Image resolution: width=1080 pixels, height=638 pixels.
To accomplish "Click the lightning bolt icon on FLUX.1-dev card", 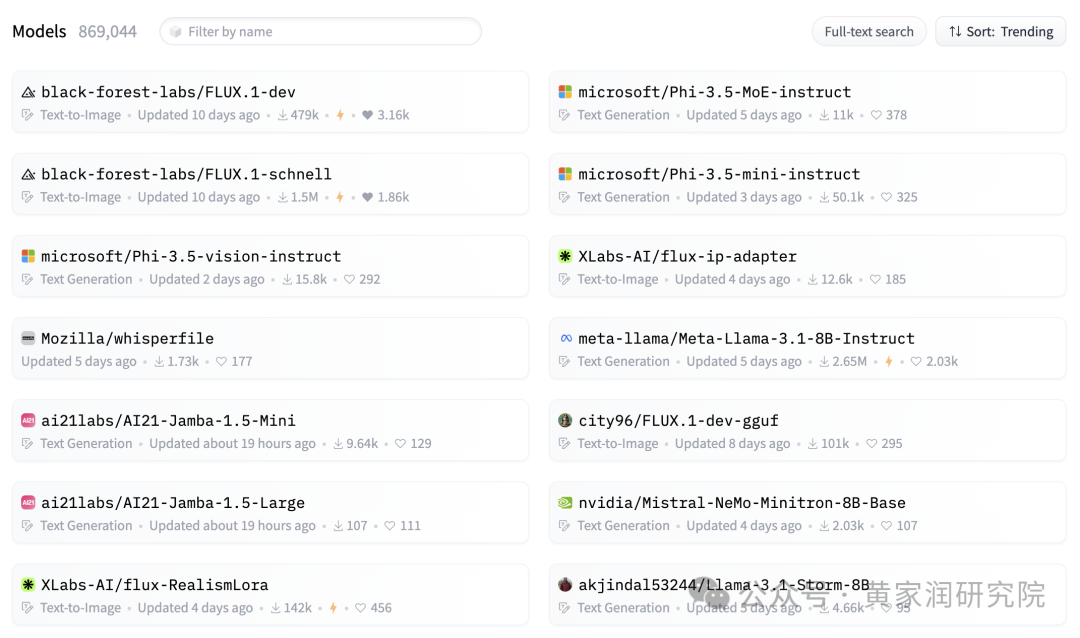I will click(x=340, y=115).
